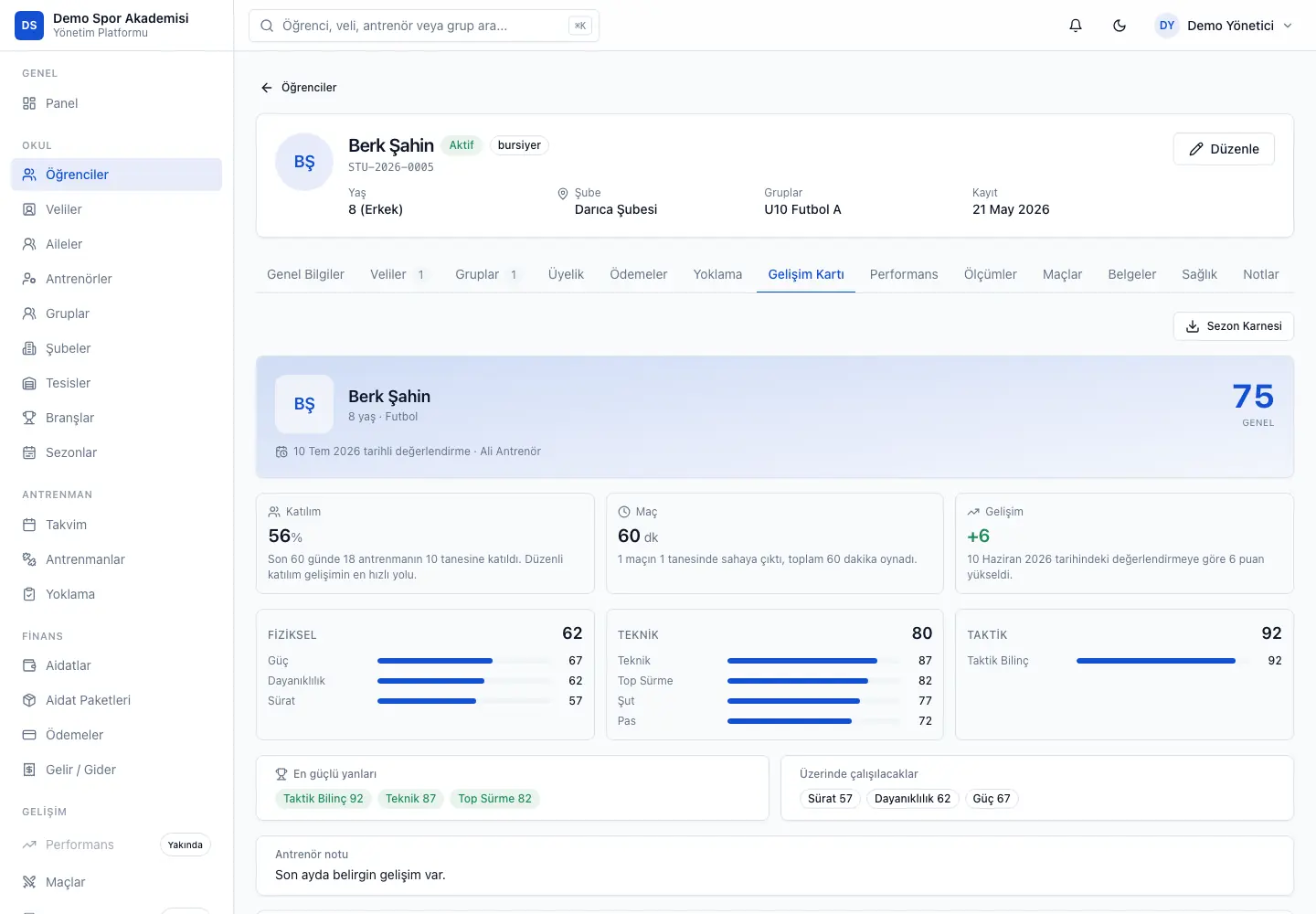This screenshot has height=914, width=1316.
Task: Click the Maçlar sidebar crossed-swords icon
Action: 29,882
